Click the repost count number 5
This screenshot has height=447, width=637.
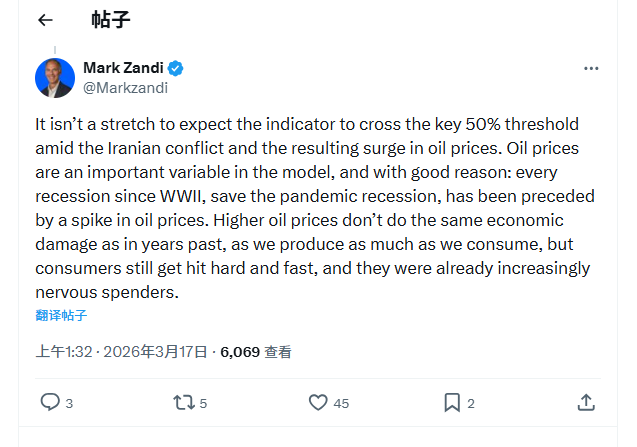[x=203, y=403]
